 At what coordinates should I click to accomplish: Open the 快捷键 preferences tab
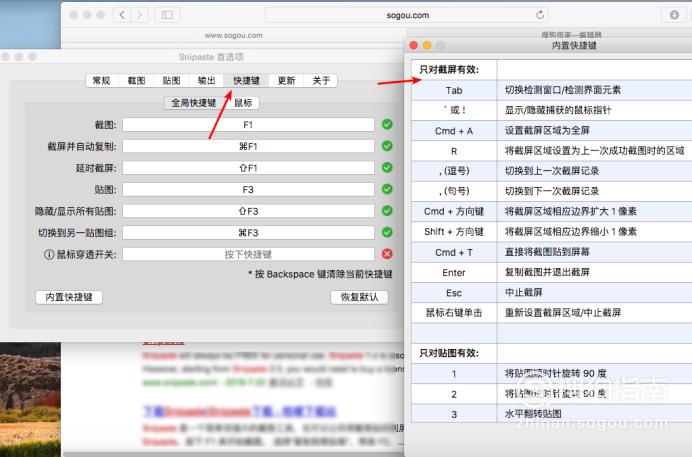[x=246, y=81]
